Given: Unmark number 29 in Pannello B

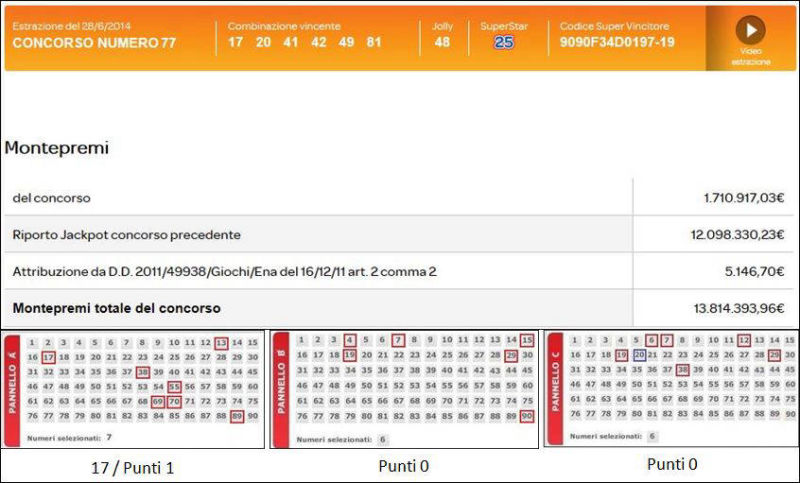Looking at the screenshot, I should (x=510, y=355).
